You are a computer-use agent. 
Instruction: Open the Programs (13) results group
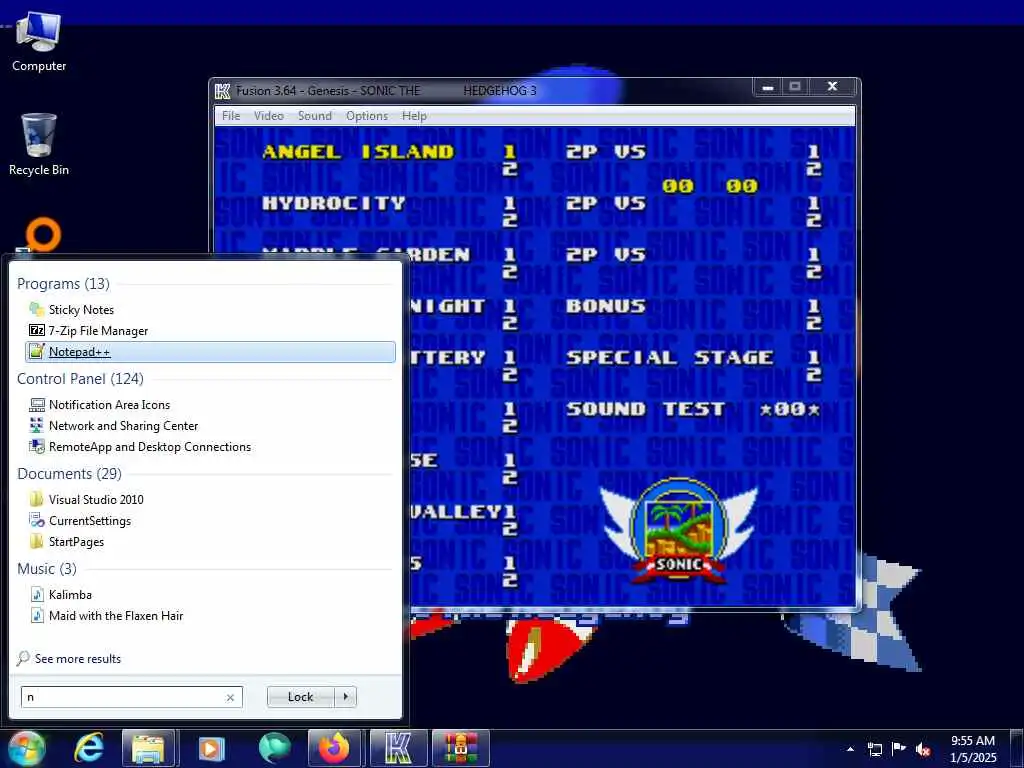point(63,283)
